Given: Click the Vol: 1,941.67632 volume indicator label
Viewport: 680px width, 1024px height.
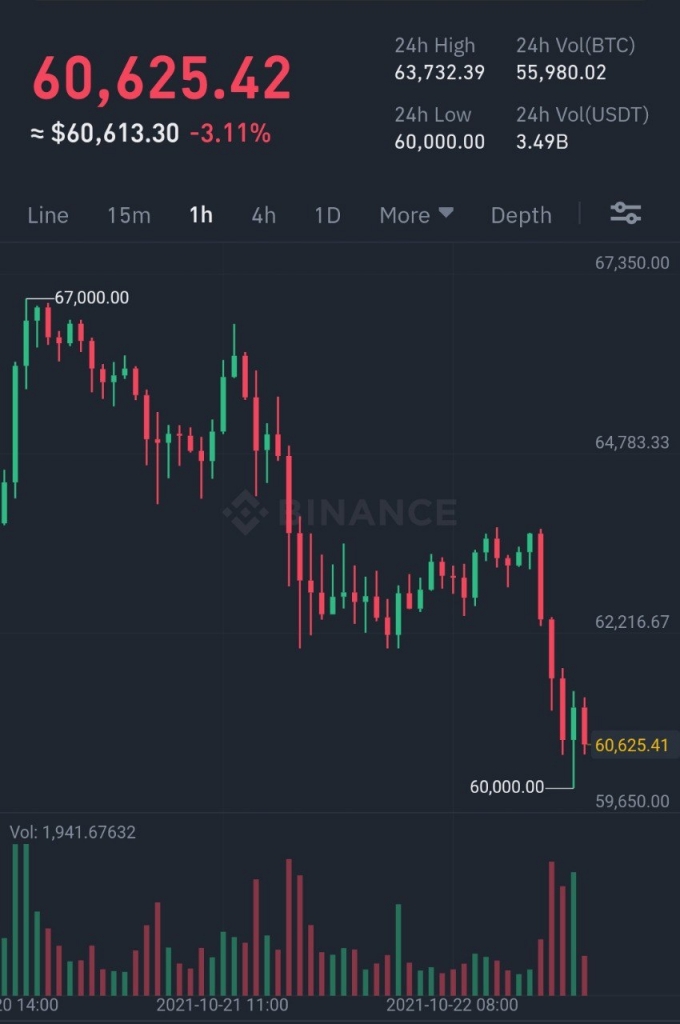Looking at the screenshot, I should click(x=73, y=832).
